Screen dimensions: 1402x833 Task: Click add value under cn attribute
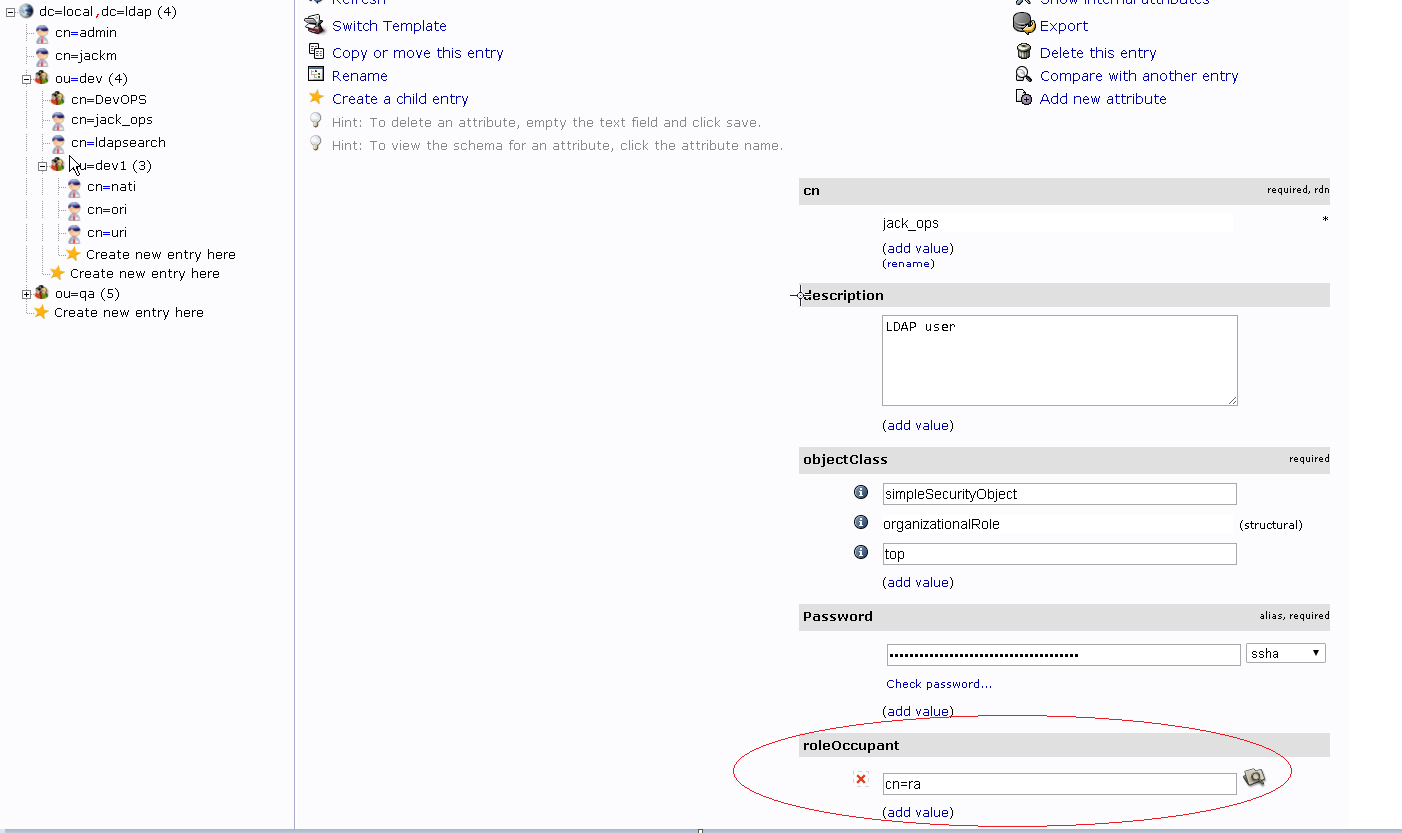(918, 248)
